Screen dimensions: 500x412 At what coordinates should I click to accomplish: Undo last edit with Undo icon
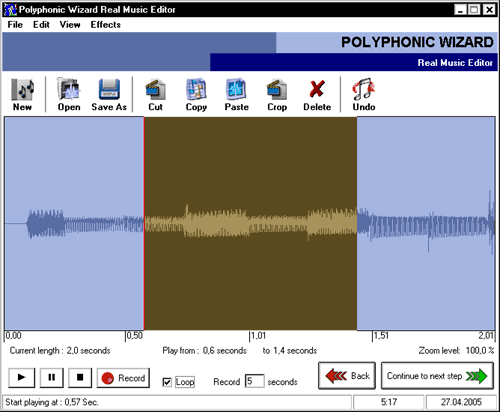tap(364, 95)
